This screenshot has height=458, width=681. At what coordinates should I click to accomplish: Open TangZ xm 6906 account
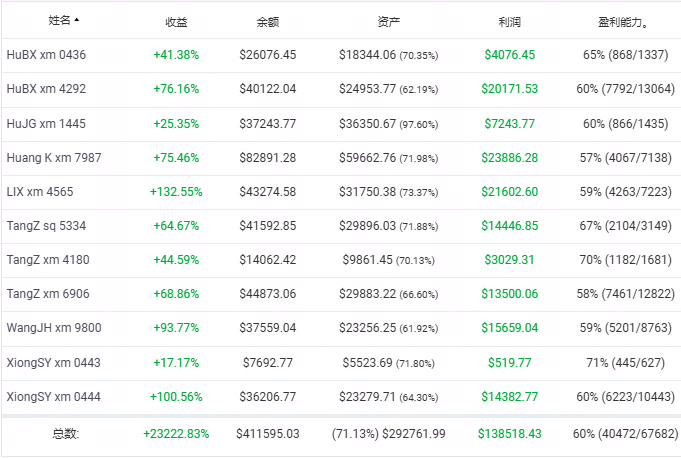click(48, 293)
